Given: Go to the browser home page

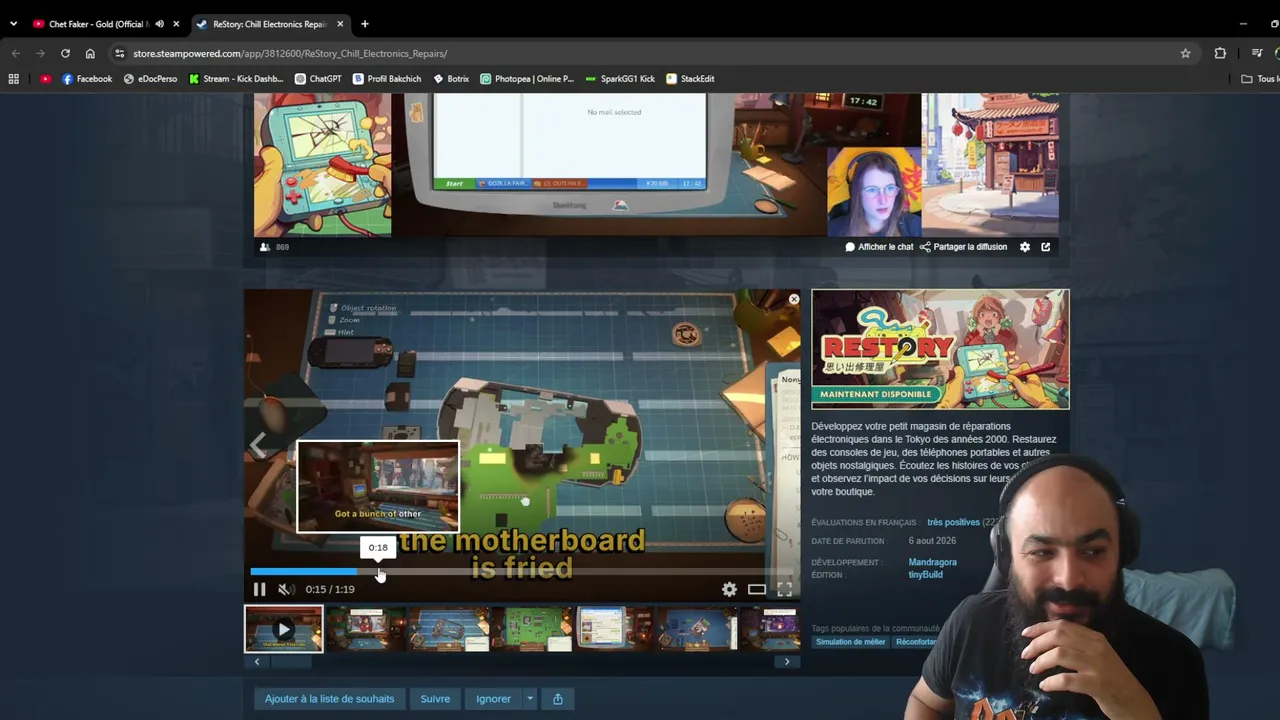Looking at the screenshot, I should click(x=90, y=53).
